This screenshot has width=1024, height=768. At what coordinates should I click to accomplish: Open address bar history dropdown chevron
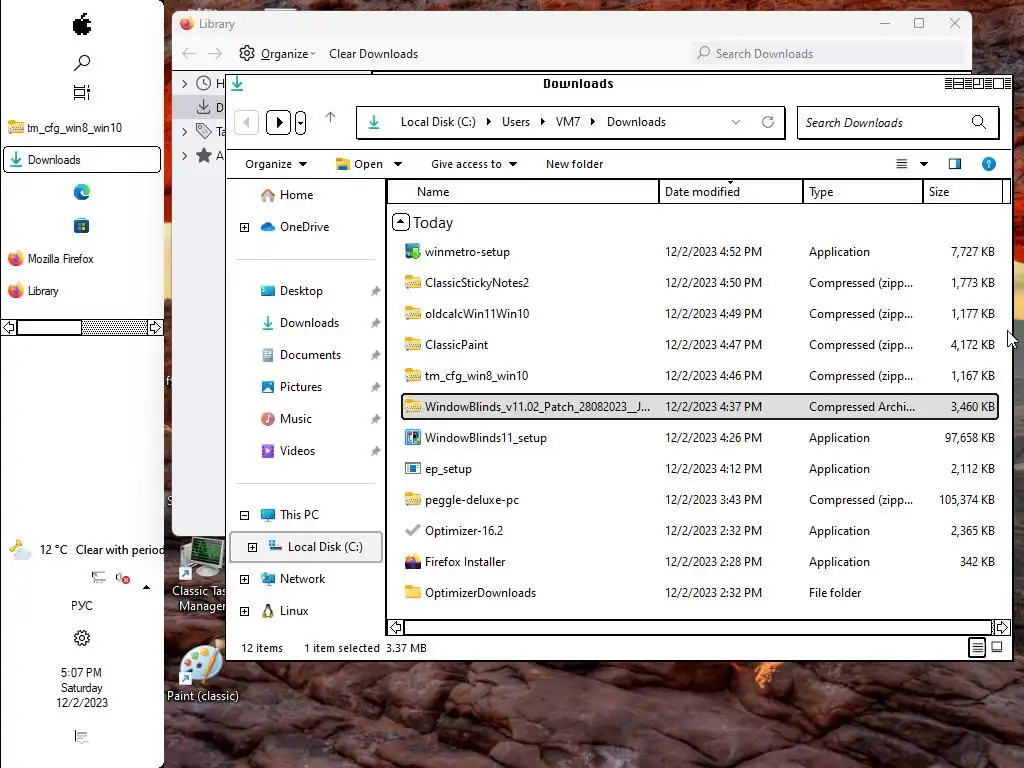pos(736,122)
